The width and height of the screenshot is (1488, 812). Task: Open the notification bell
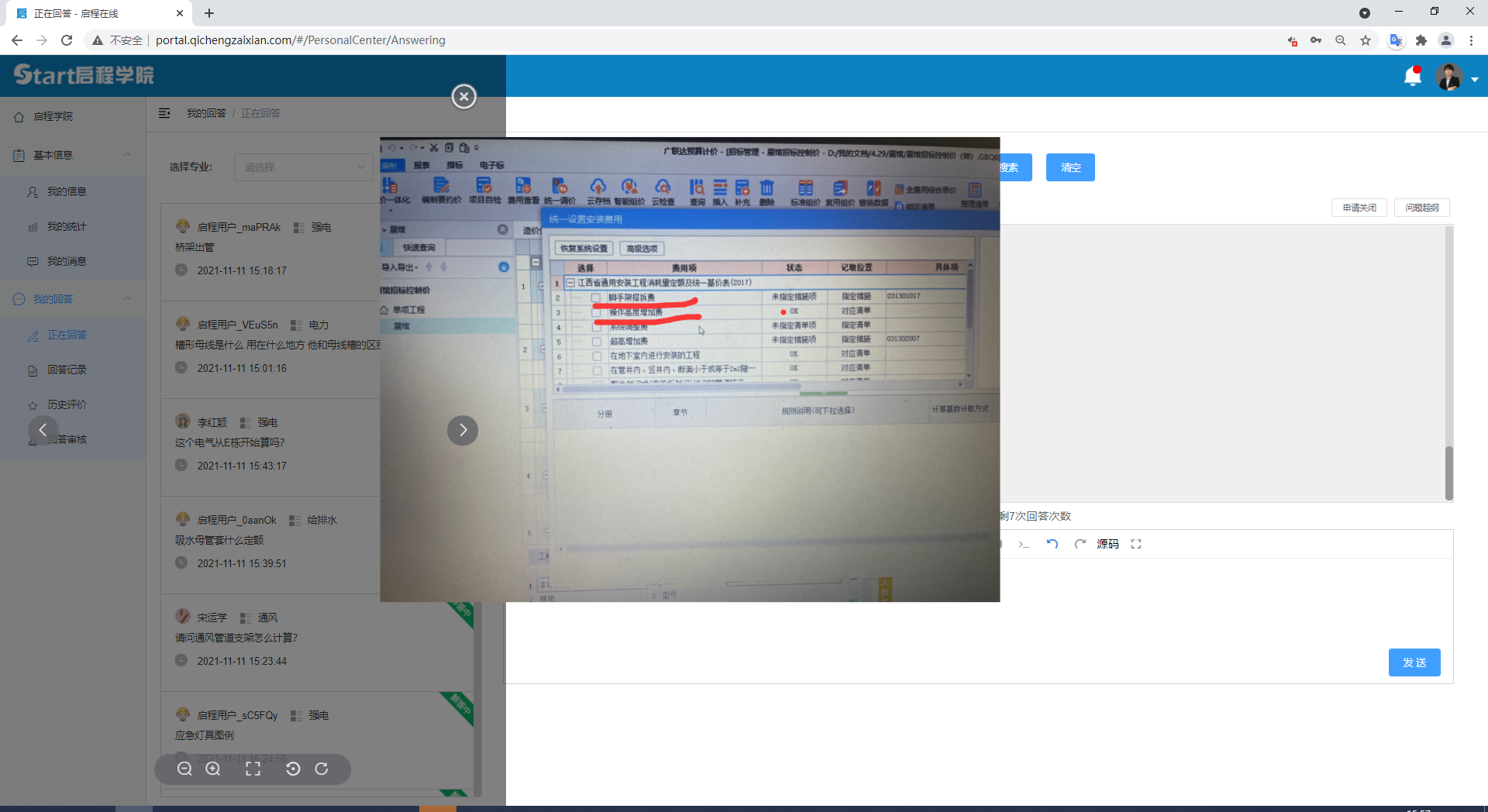pyautogui.click(x=1413, y=76)
